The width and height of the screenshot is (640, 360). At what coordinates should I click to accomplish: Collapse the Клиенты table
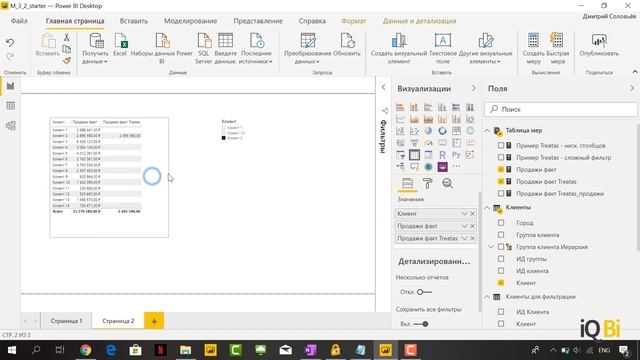[487, 208]
